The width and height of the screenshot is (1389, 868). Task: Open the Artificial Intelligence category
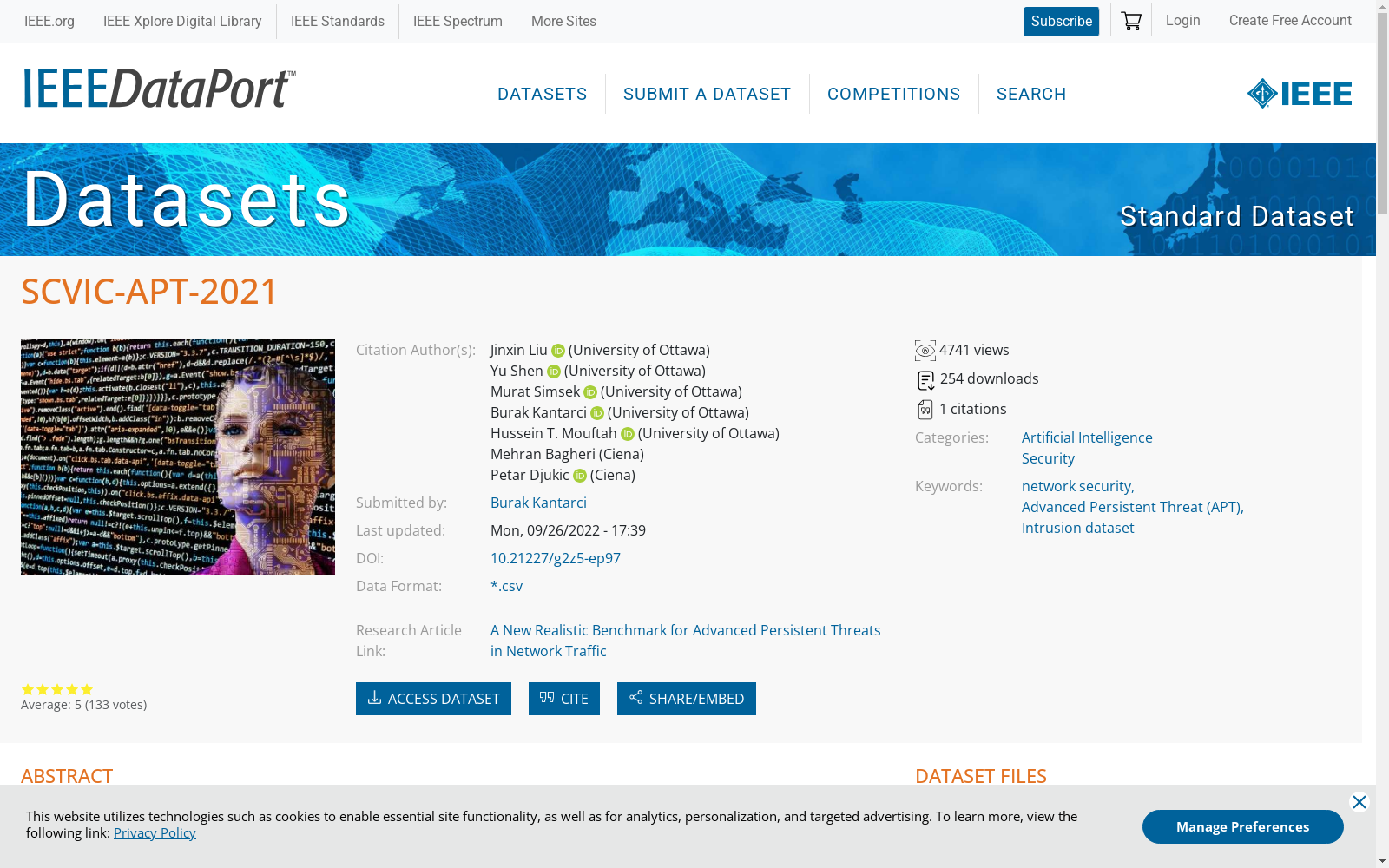click(1087, 437)
